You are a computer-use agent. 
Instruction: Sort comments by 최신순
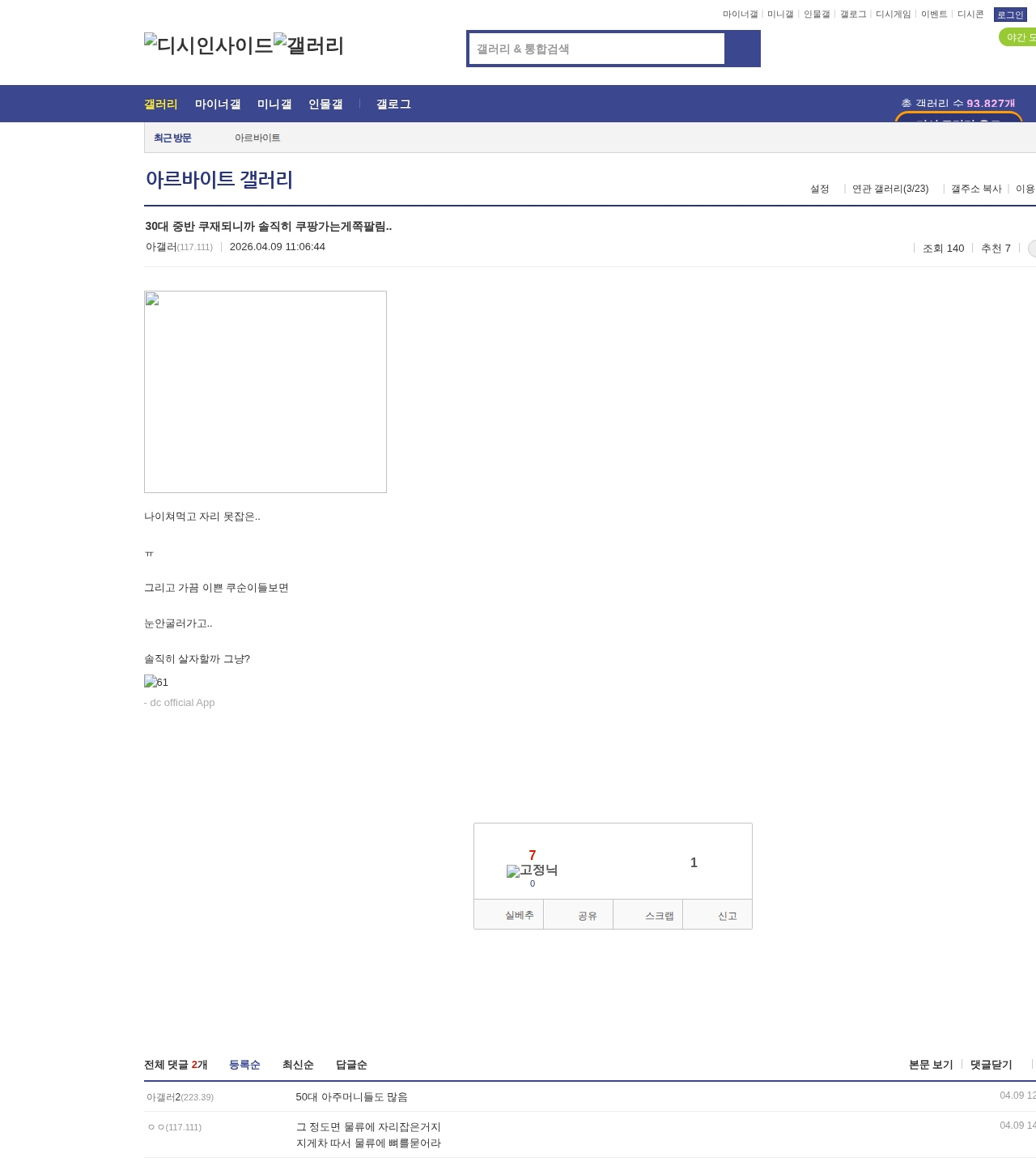[x=298, y=1065]
